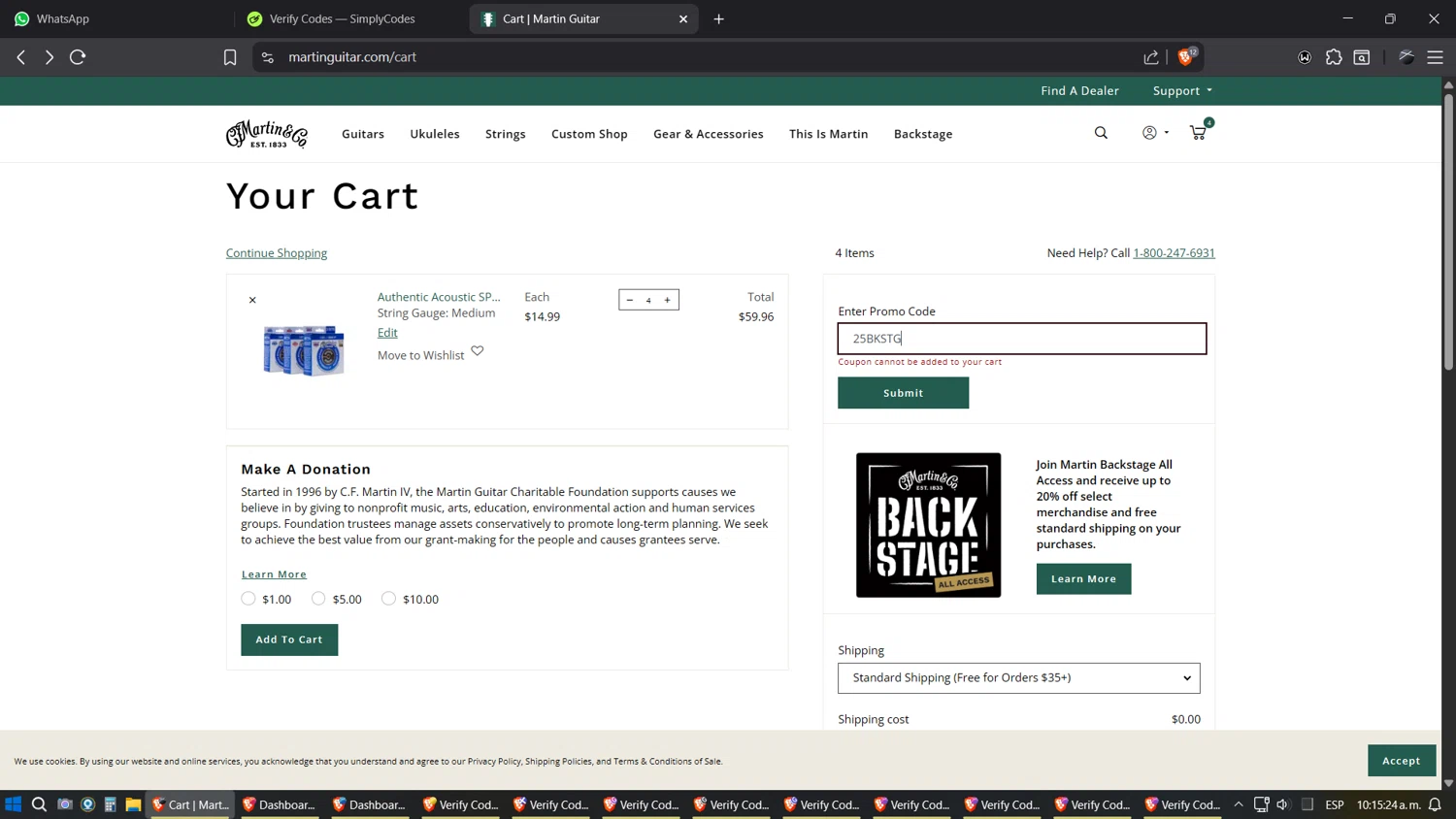This screenshot has width=1456, height=819.
Task: Select the $1.00 donation option
Action: pos(248,599)
